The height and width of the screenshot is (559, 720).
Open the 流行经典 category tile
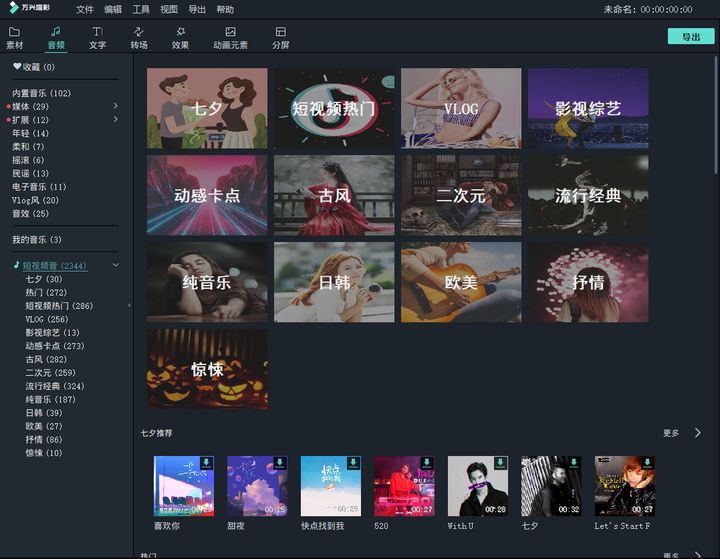(588, 195)
